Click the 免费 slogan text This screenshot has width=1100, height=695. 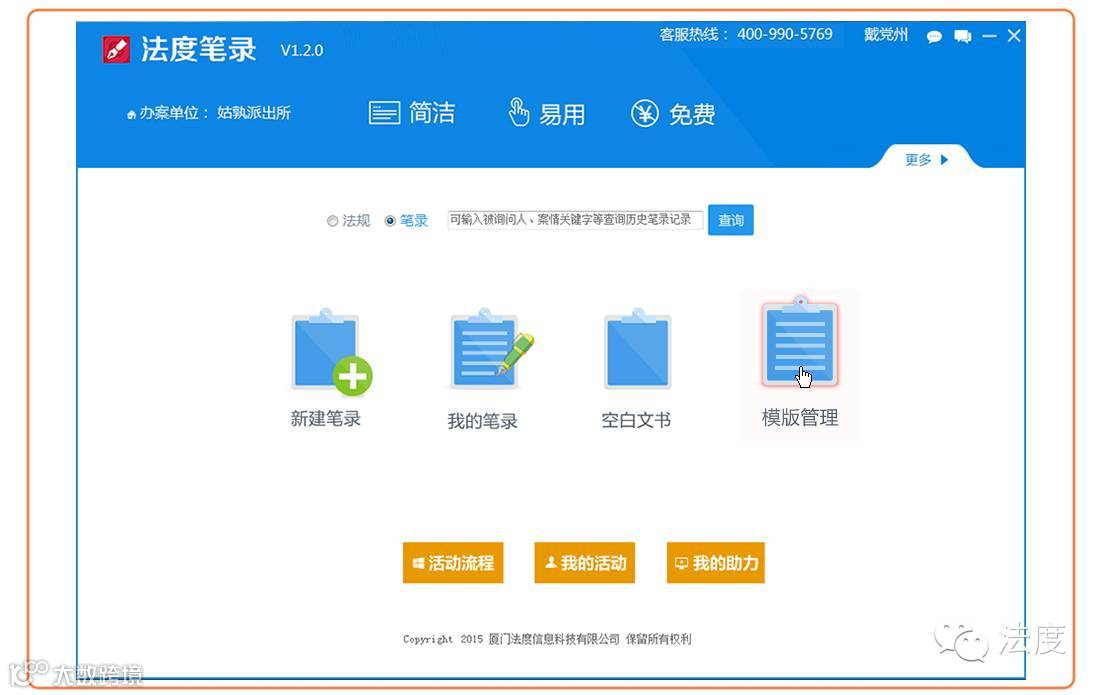click(x=692, y=114)
